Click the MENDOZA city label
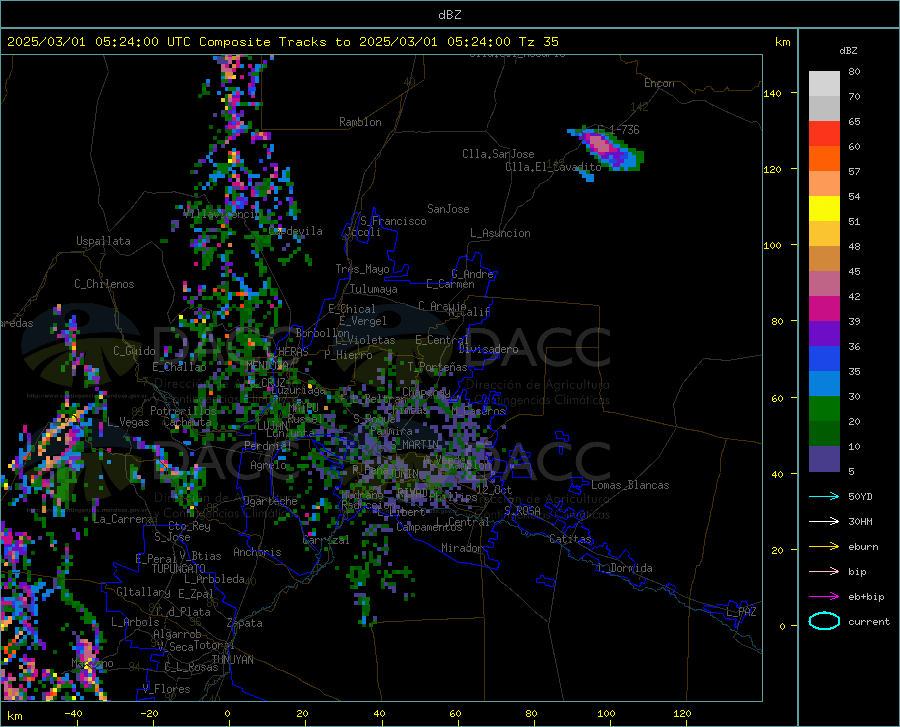900x727 pixels. [267, 366]
